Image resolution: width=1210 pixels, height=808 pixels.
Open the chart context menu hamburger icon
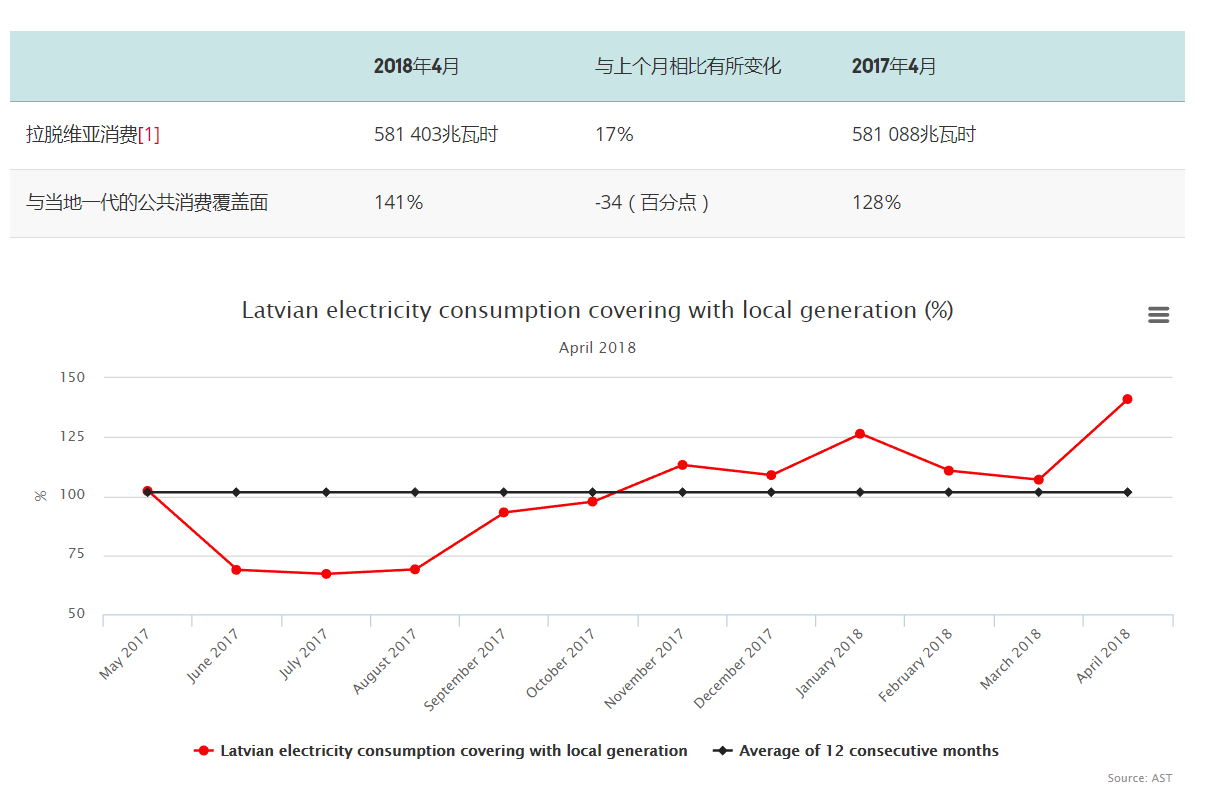(x=1158, y=315)
